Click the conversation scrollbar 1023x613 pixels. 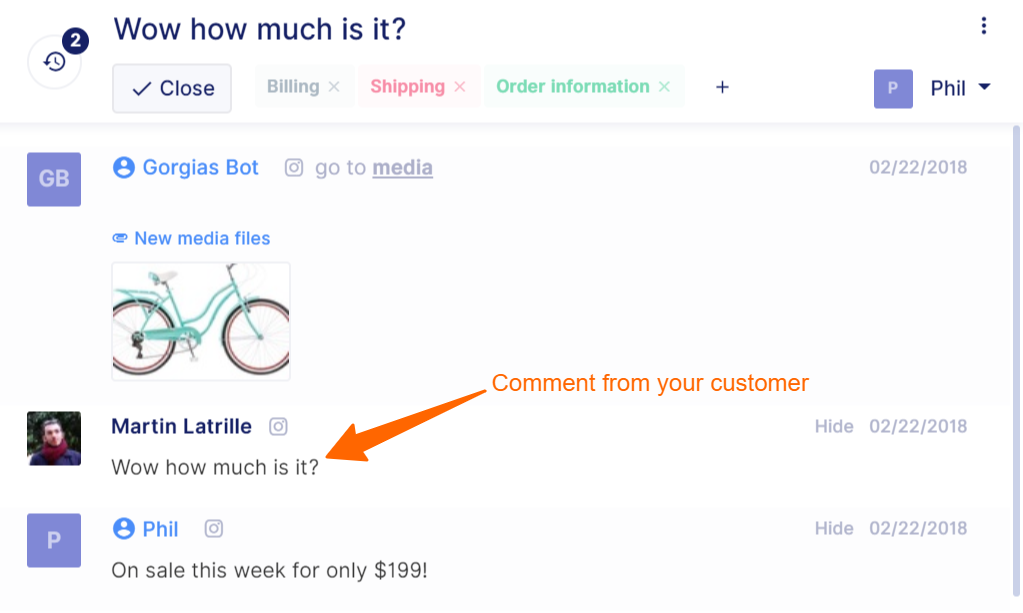[1015, 361]
